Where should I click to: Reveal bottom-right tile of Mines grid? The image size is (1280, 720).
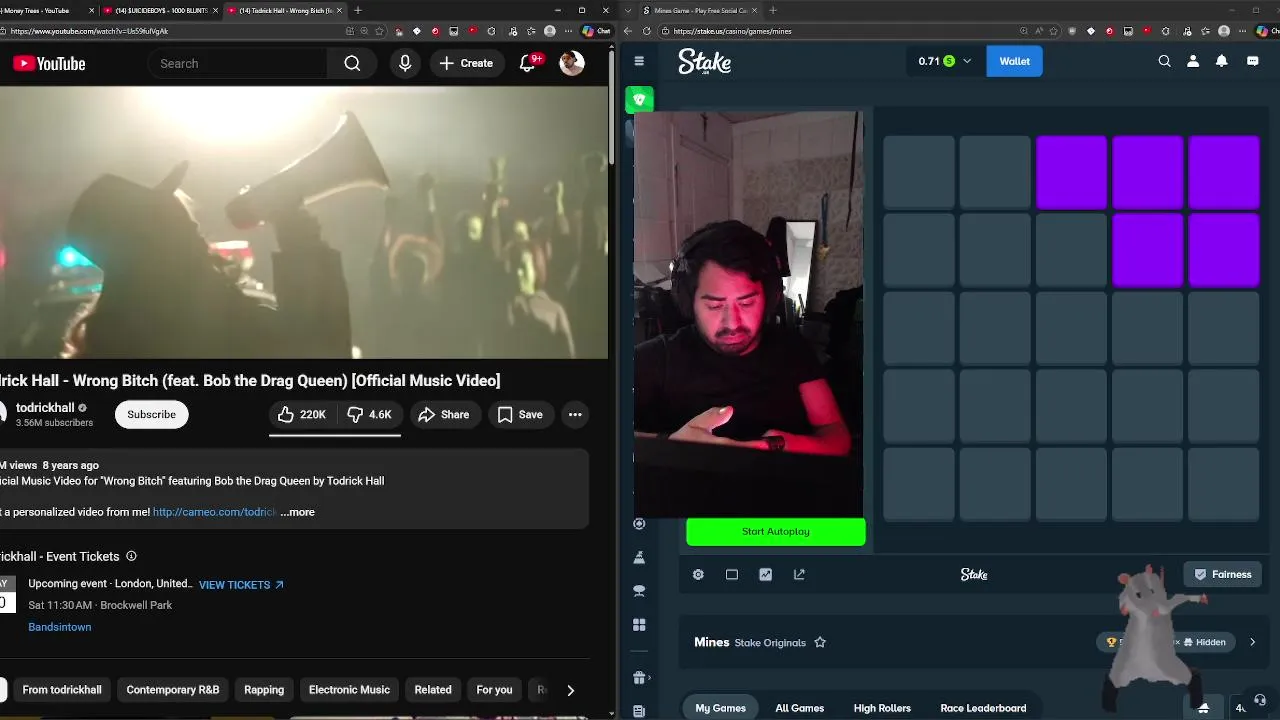click(x=1224, y=484)
